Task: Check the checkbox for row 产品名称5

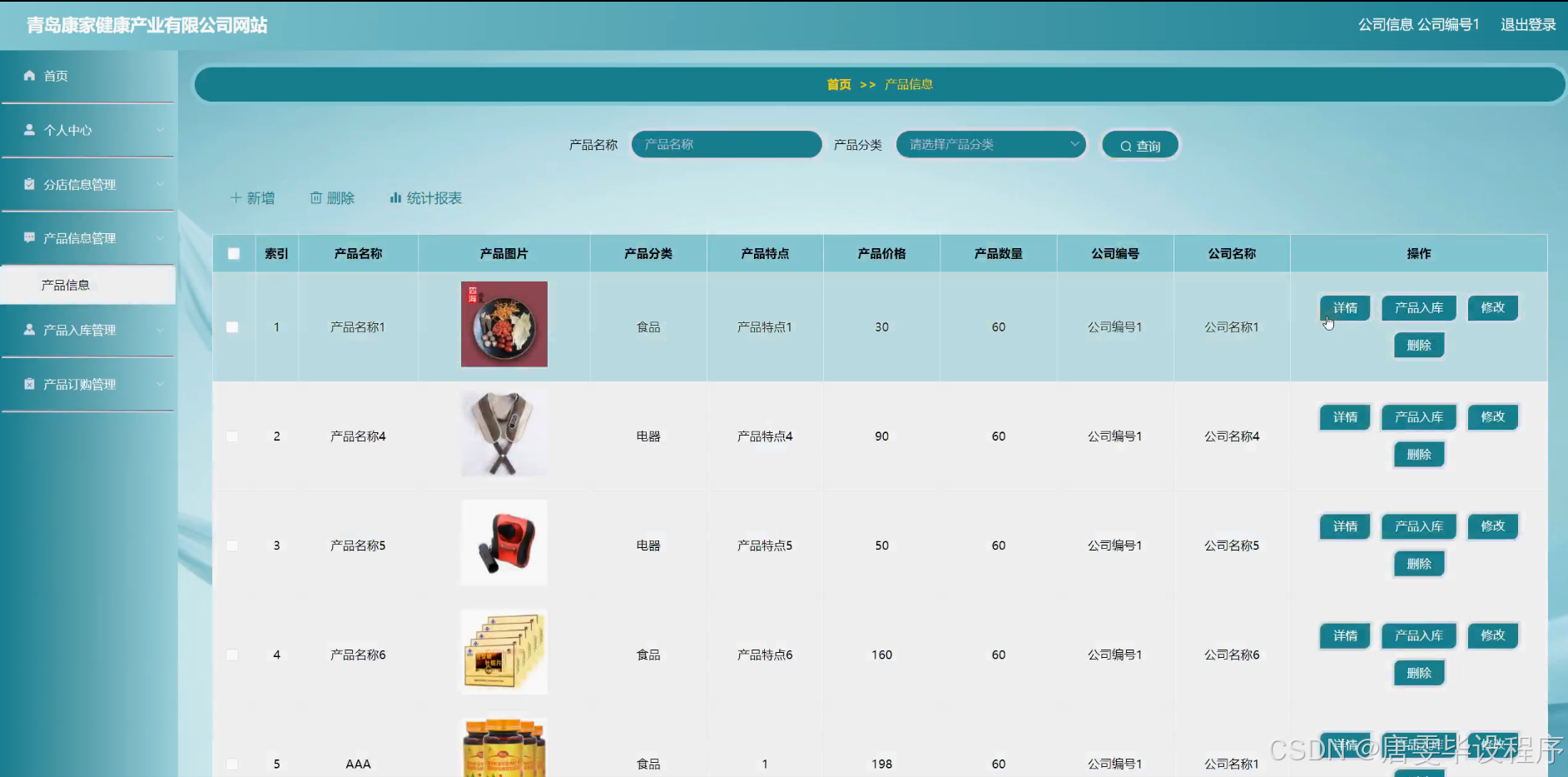Action: 232,545
